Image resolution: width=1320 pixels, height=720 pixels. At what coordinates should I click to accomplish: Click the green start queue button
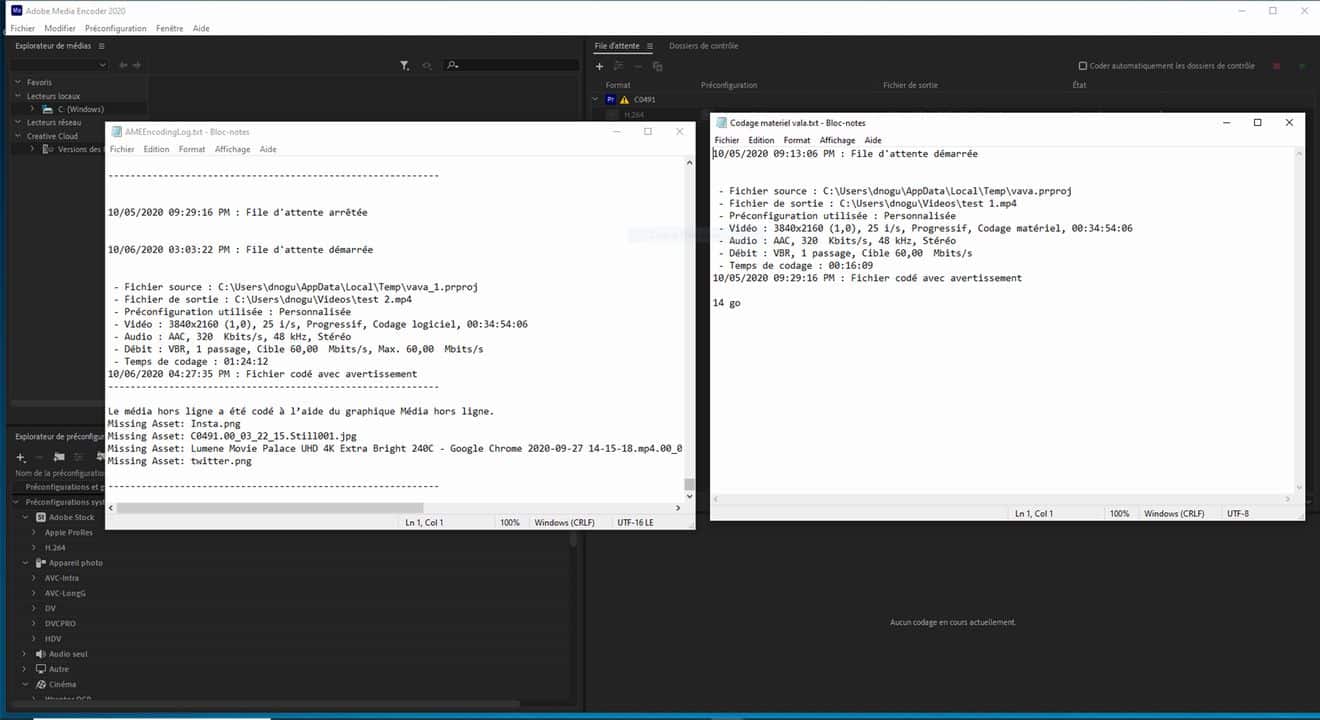[1301, 66]
